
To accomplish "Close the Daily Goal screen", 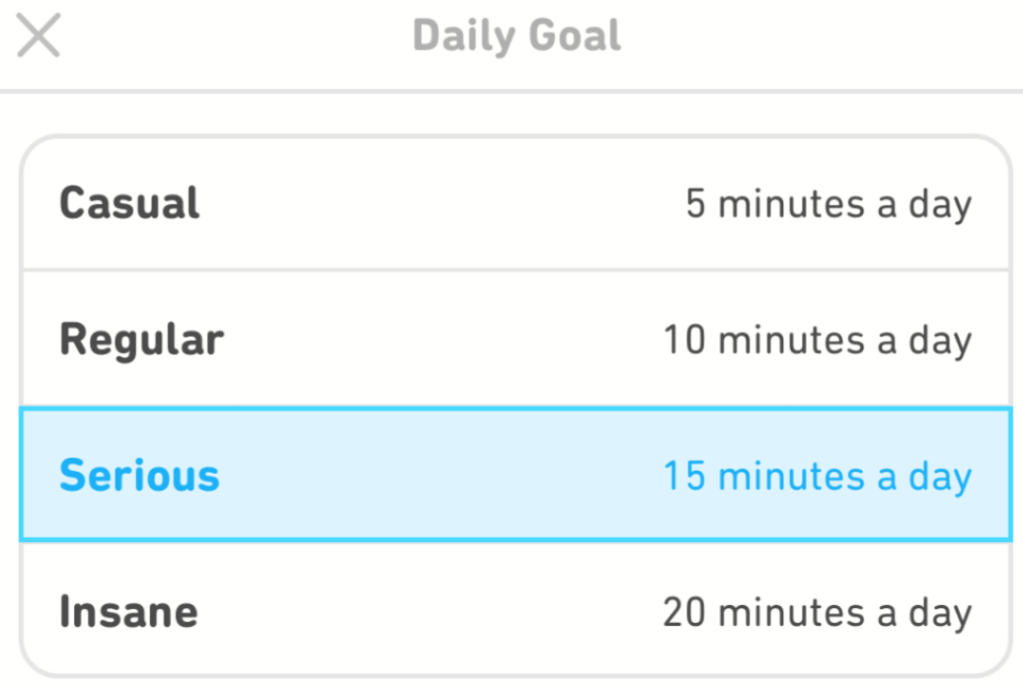I will click(x=39, y=37).
